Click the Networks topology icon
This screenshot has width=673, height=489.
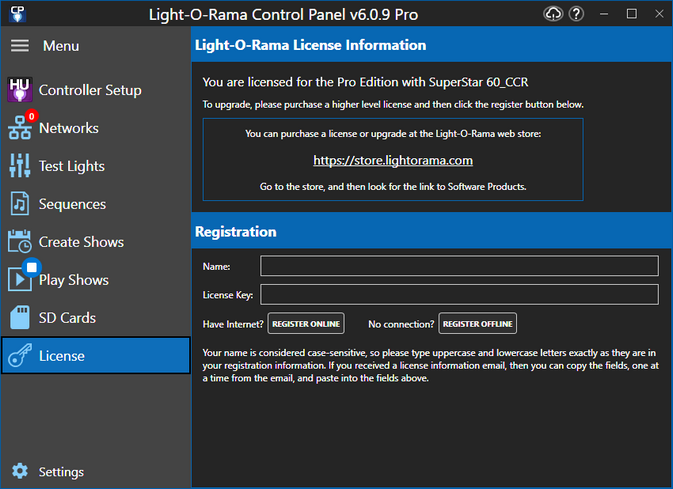(20, 128)
